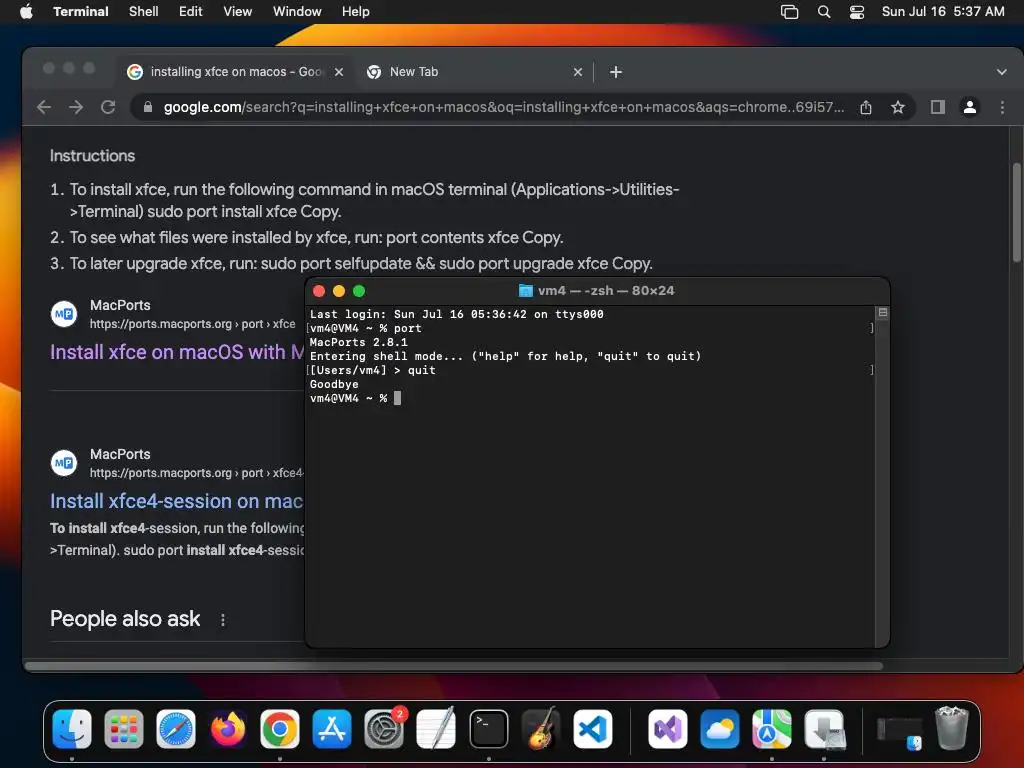Go back in Chrome
1024x768 pixels.
tap(44, 107)
